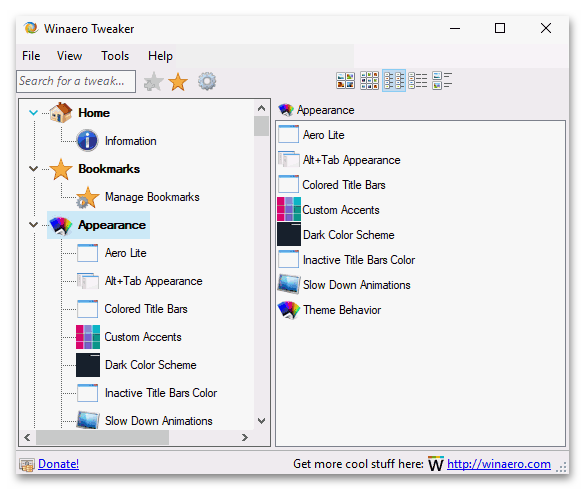Open Slow Down Animations text in right pane
585x490 pixels.
click(357, 285)
